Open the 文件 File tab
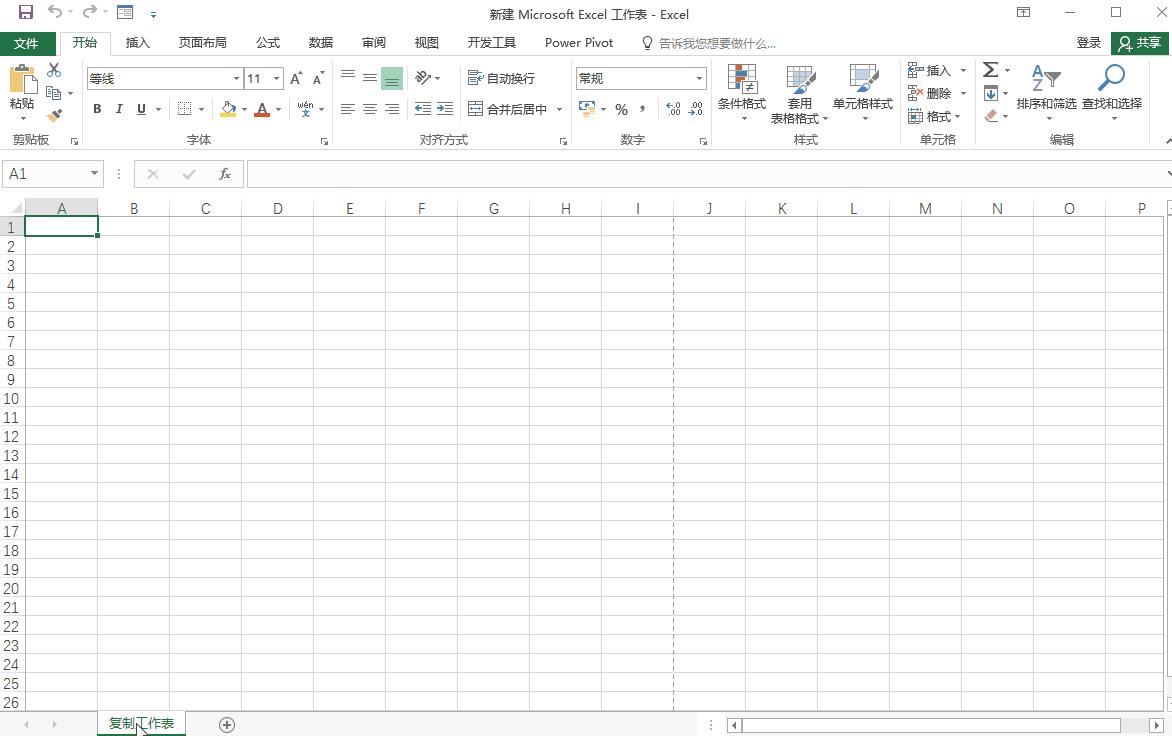Image resolution: width=1172 pixels, height=736 pixels. point(26,43)
